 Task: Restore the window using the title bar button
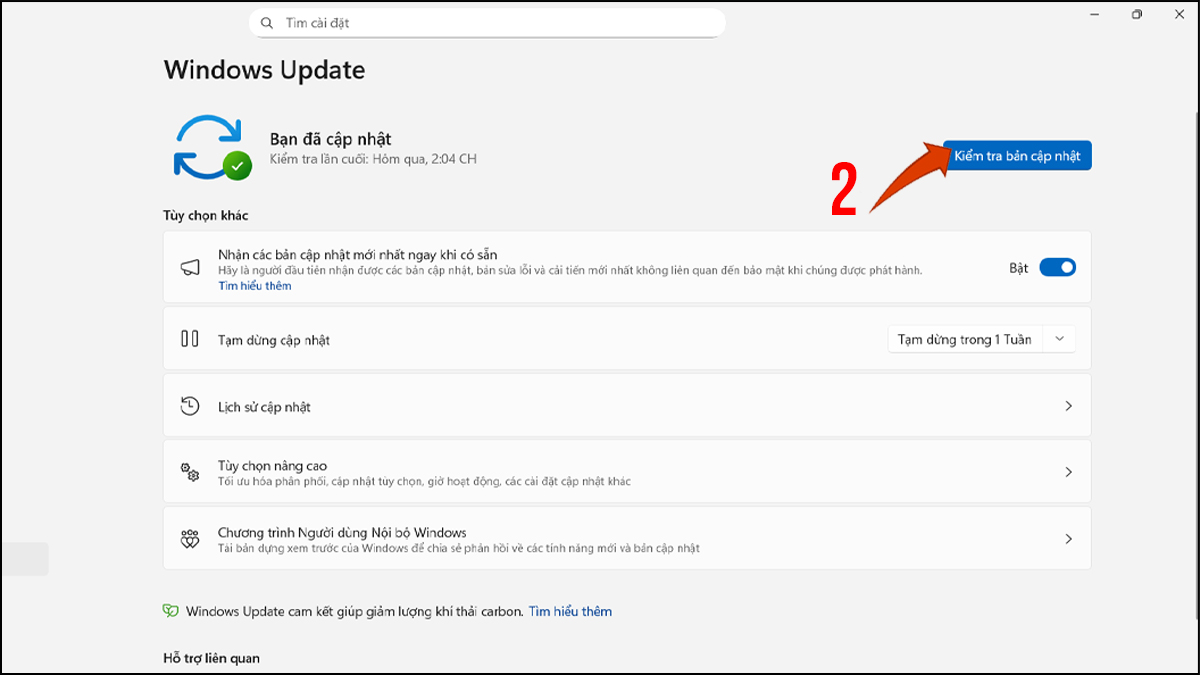coord(1137,14)
